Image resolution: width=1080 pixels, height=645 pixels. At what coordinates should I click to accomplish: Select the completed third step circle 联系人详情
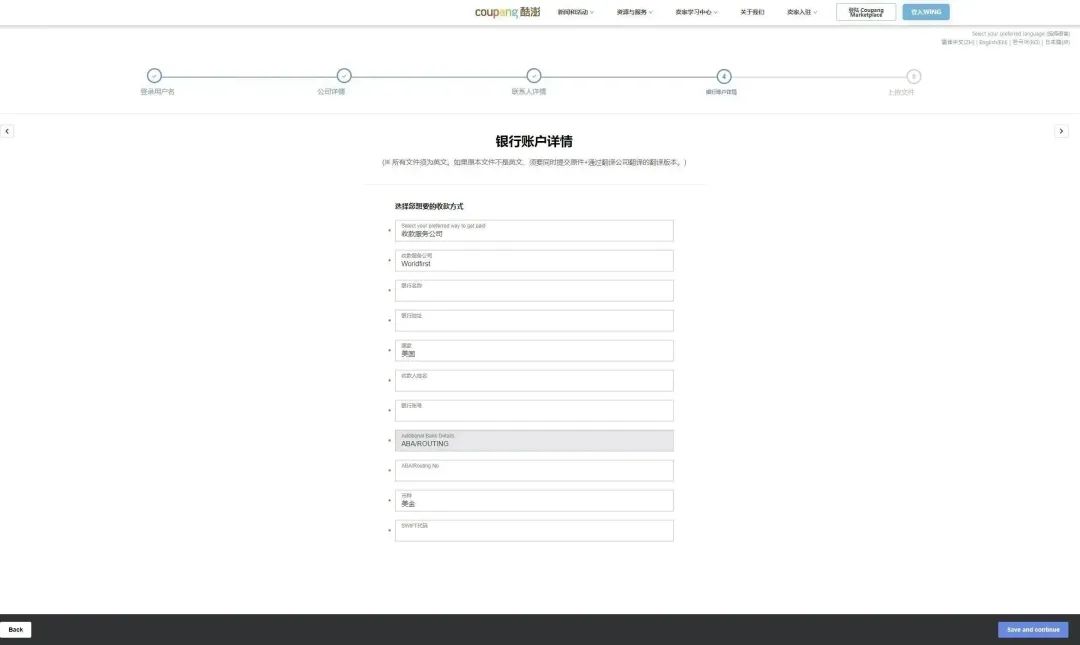[x=534, y=76]
